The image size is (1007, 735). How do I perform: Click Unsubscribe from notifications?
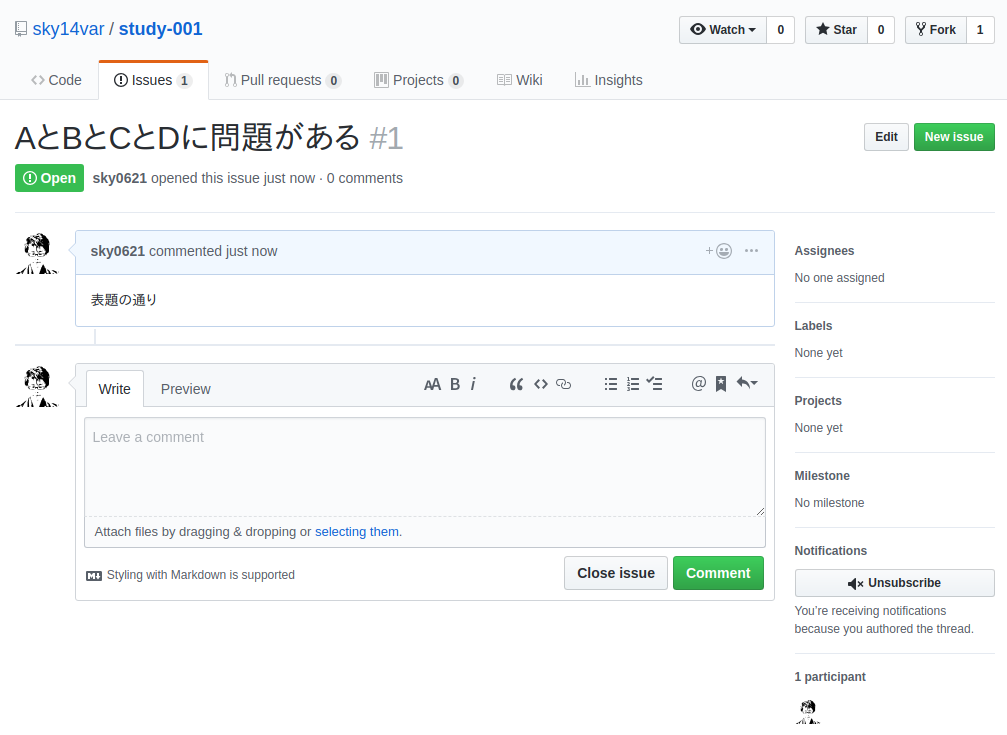tap(895, 583)
